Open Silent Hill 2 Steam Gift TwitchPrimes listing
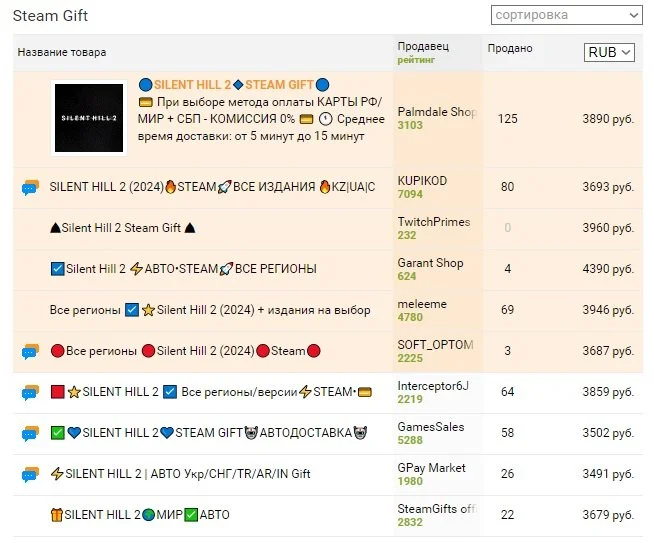The height and width of the screenshot is (543, 654). pyautogui.click(x=123, y=228)
